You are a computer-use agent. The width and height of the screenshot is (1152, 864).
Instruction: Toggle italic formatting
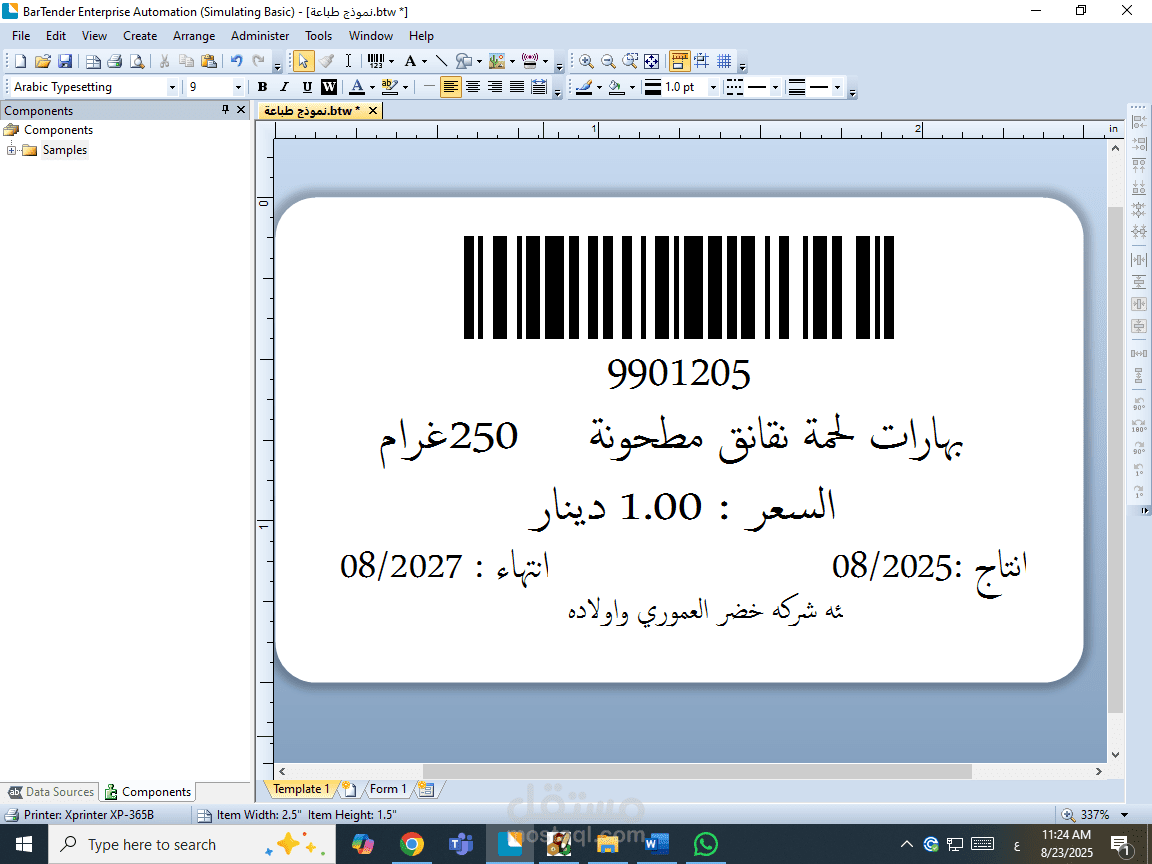284,87
